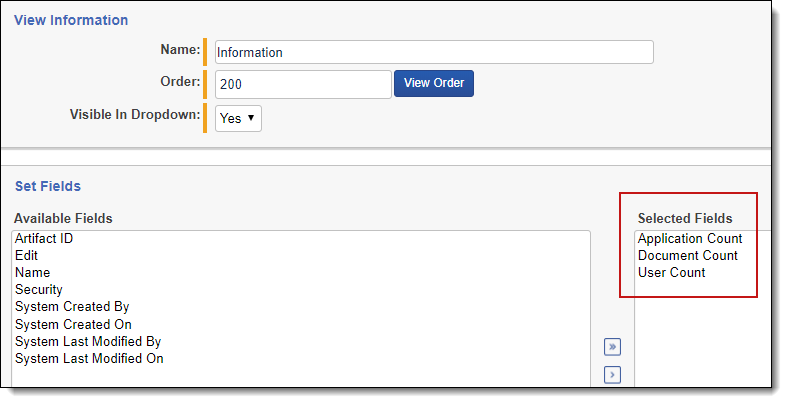Select Application Count in Selected Fields

coord(690,238)
